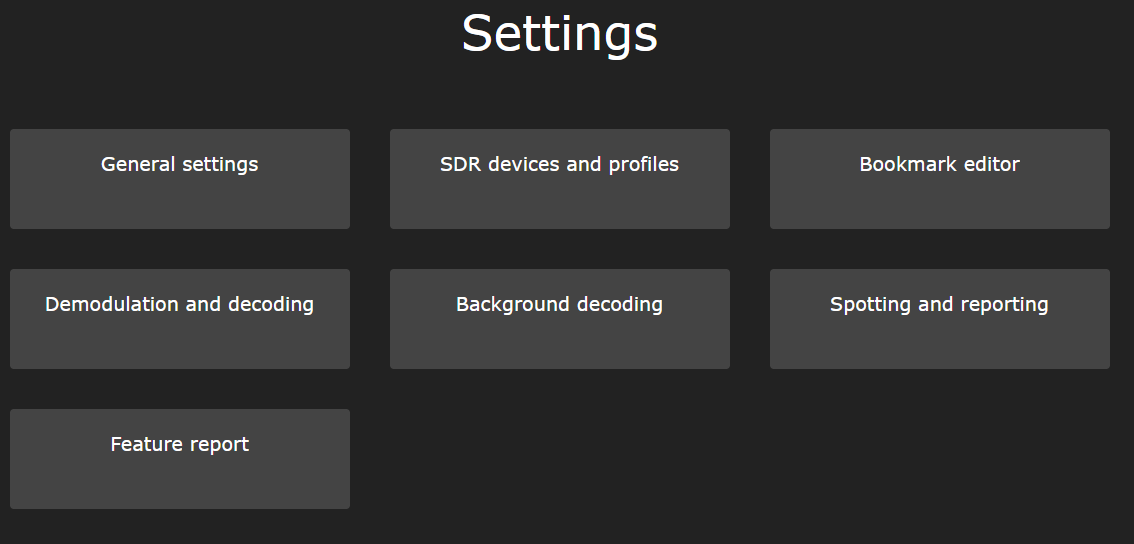The image size is (1134, 544).
Task: Open the Feature report page
Action: 179,459
